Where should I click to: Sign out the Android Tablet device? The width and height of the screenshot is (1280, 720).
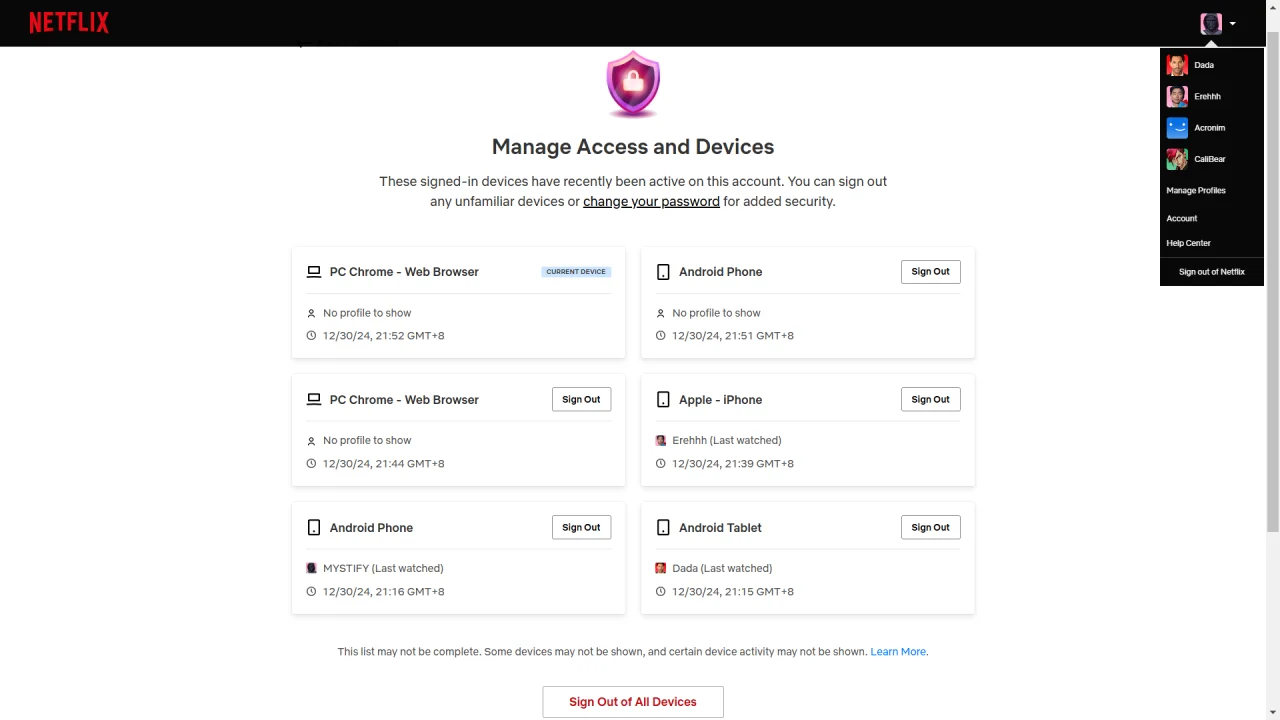(930, 527)
